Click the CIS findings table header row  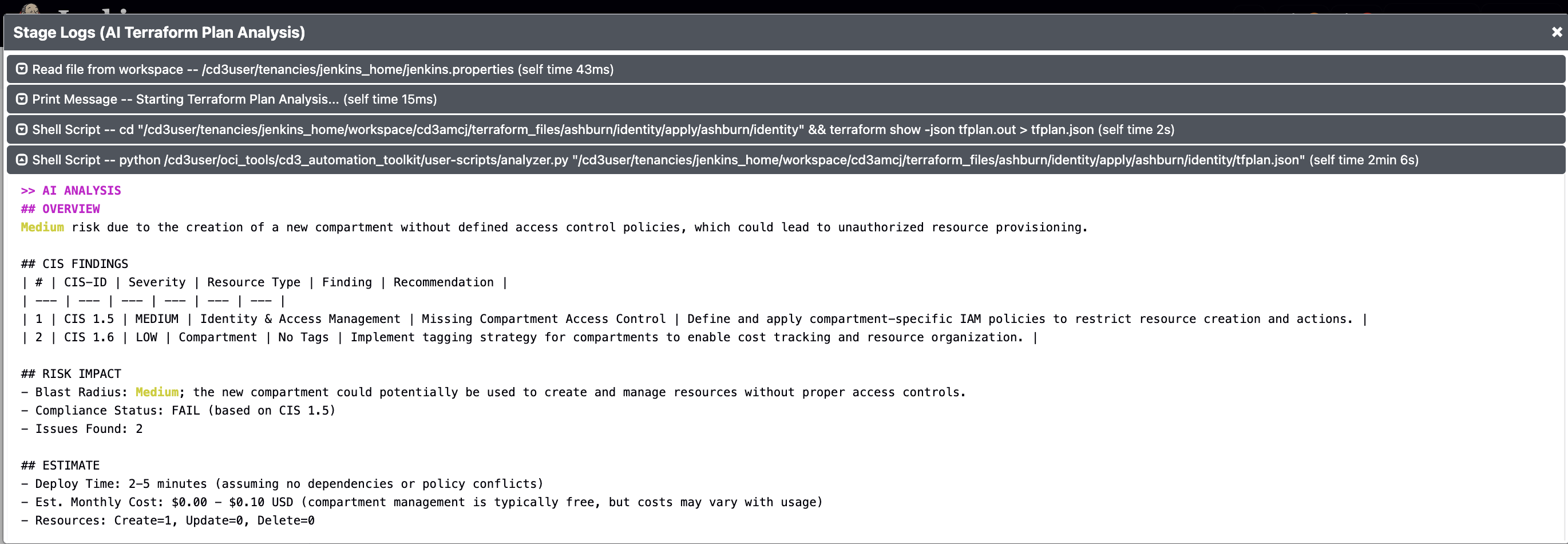point(264,282)
